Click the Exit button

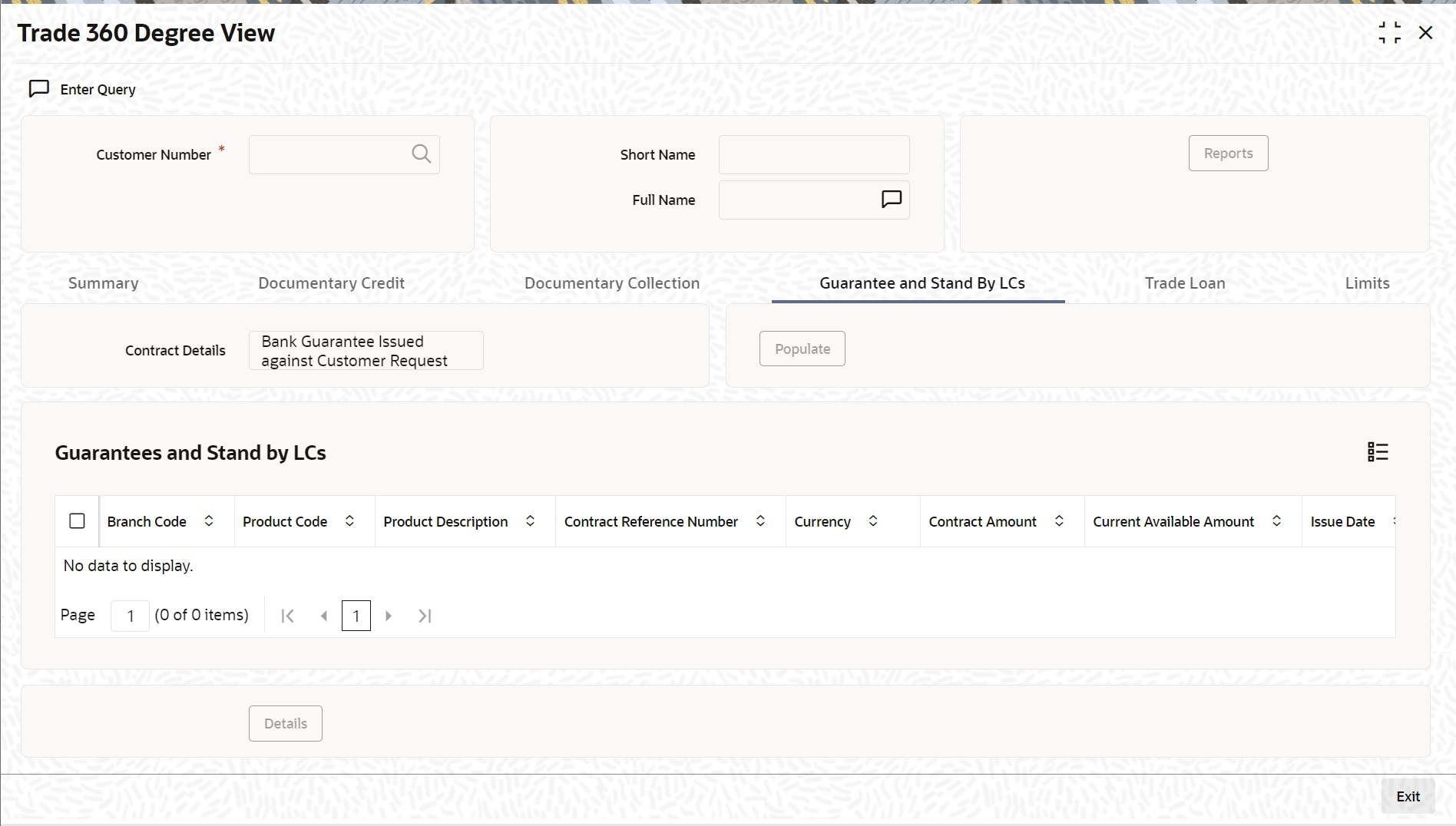coord(1408,797)
